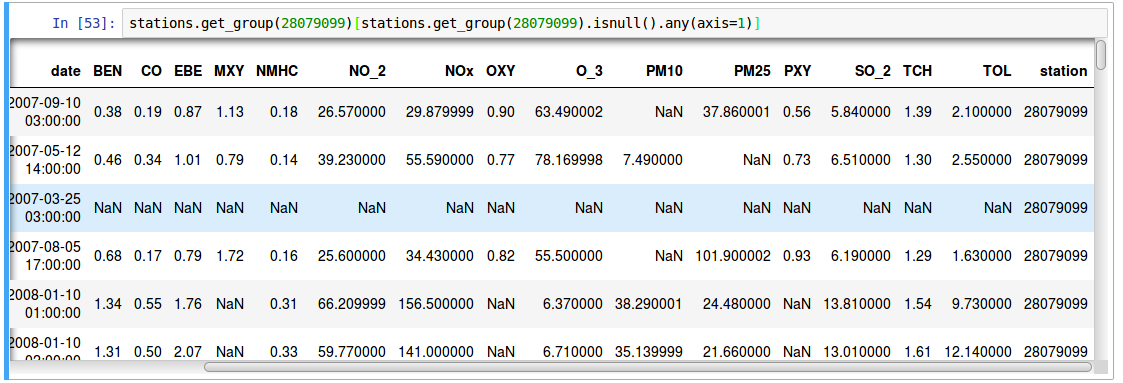
Task: Click the BEN value 0.68
Action: coord(107,256)
